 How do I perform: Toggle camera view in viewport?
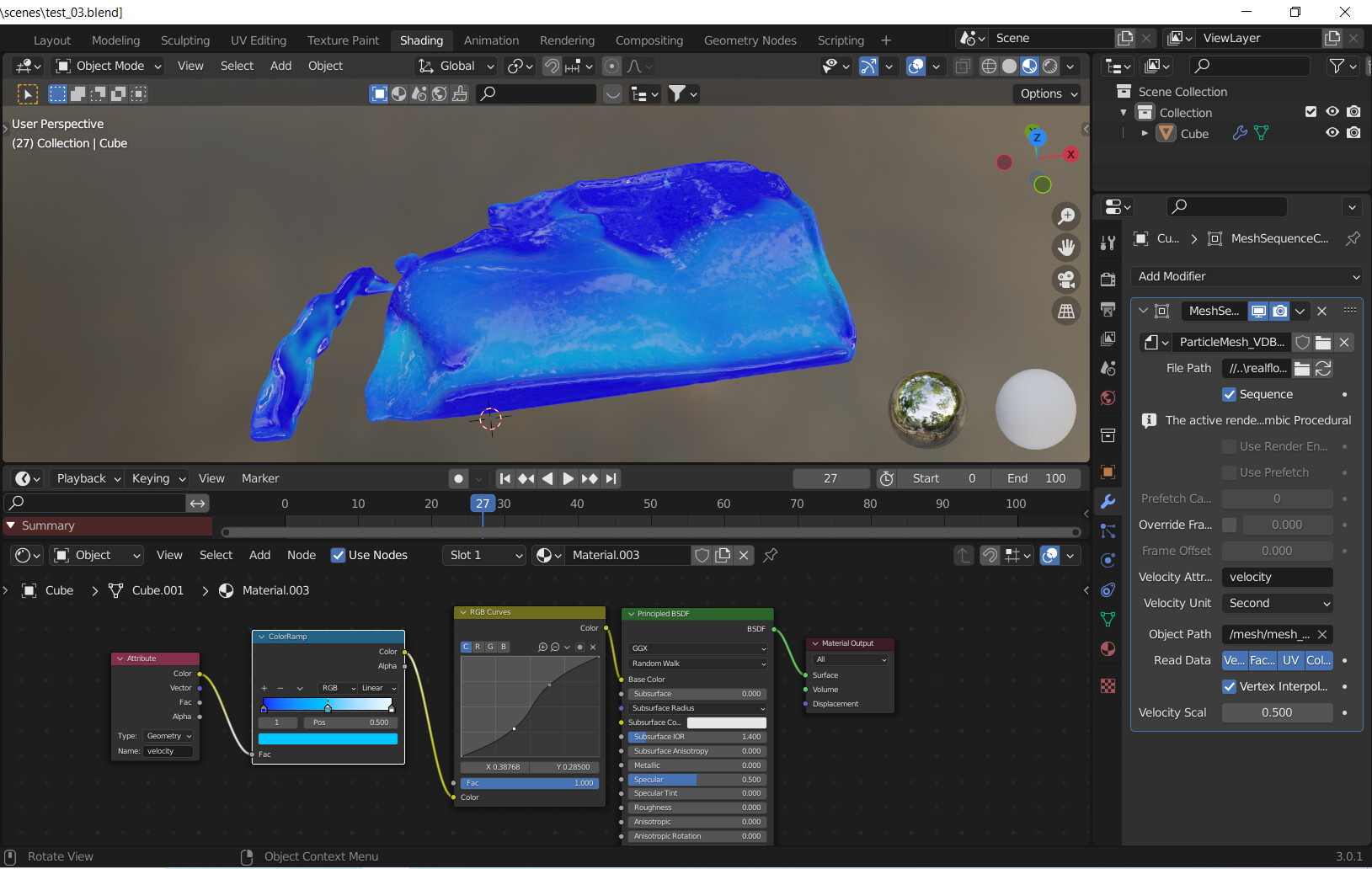pyautogui.click(x=1066, y=280)
